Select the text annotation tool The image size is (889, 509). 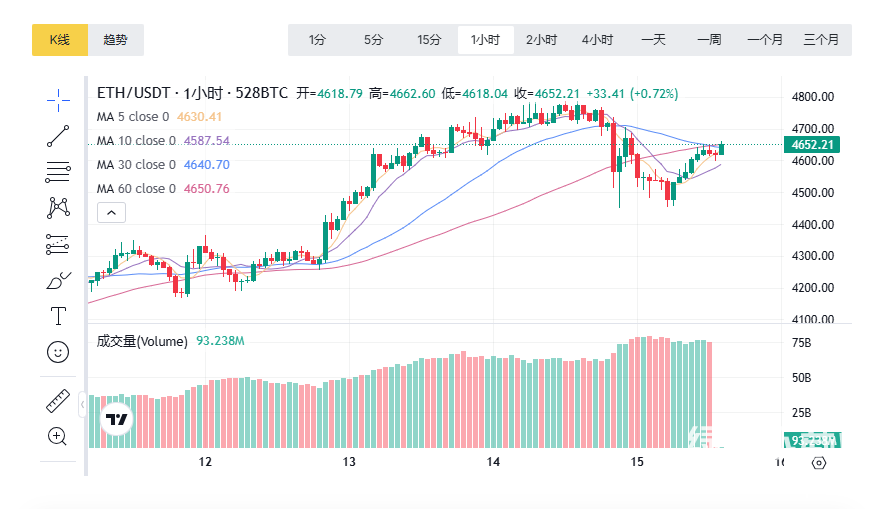[58, 316]
